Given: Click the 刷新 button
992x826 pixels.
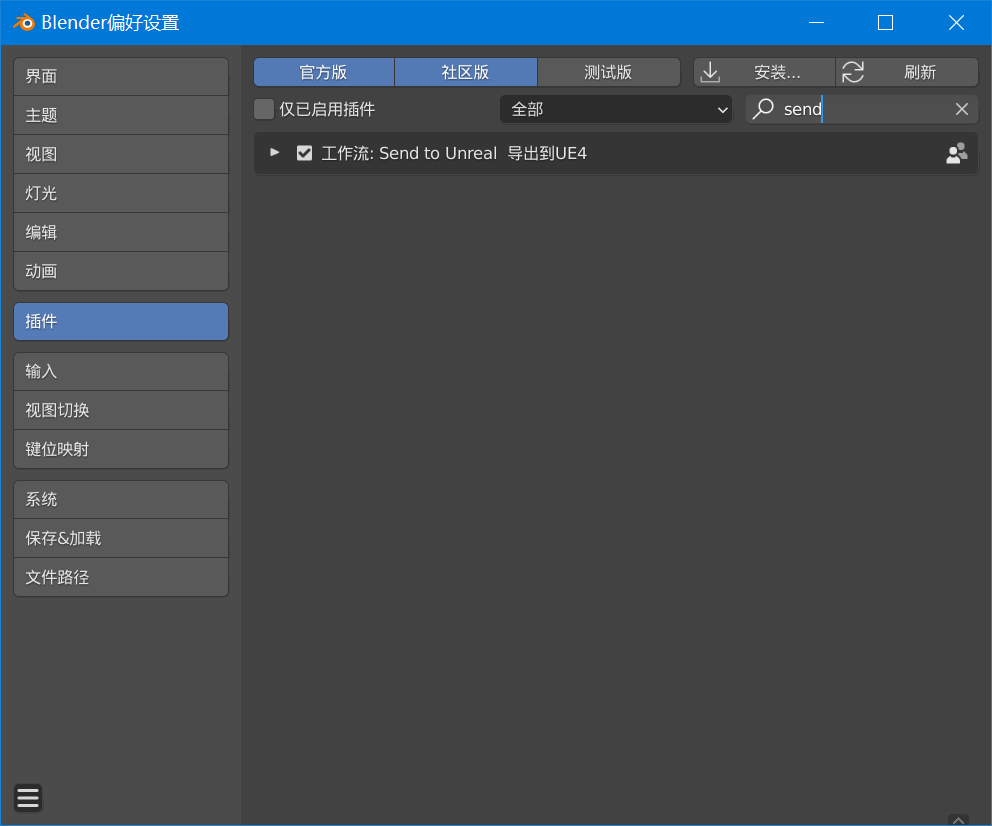Looking at the screenshot, I should (x=922, y=71).
